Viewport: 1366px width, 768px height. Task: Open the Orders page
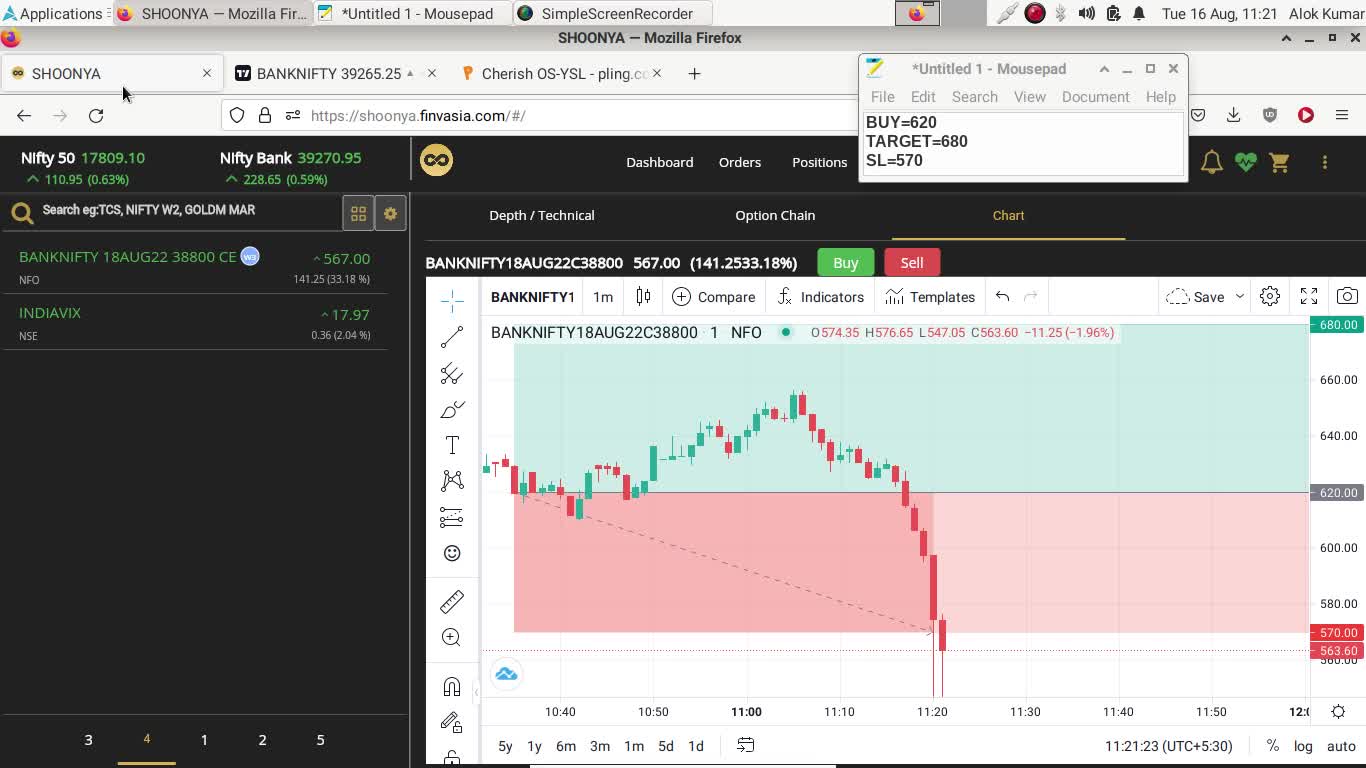pyautogui.click(x=740, y=162)
